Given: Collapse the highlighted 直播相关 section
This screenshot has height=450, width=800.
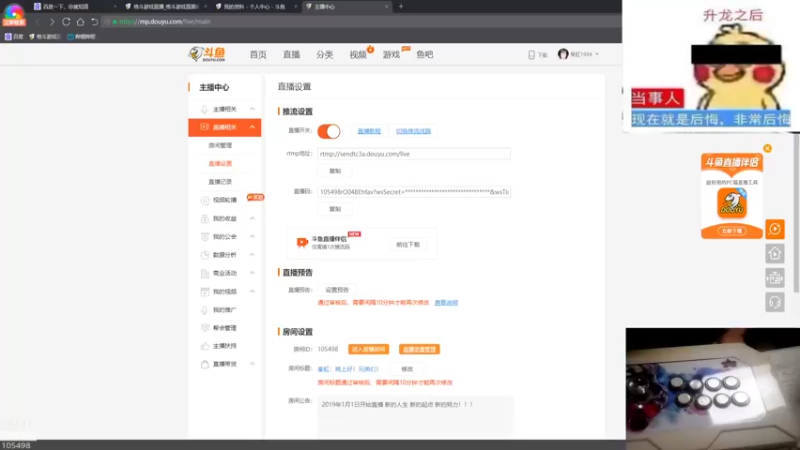Looking at the screenshot, I should click(x=252, y=127).
